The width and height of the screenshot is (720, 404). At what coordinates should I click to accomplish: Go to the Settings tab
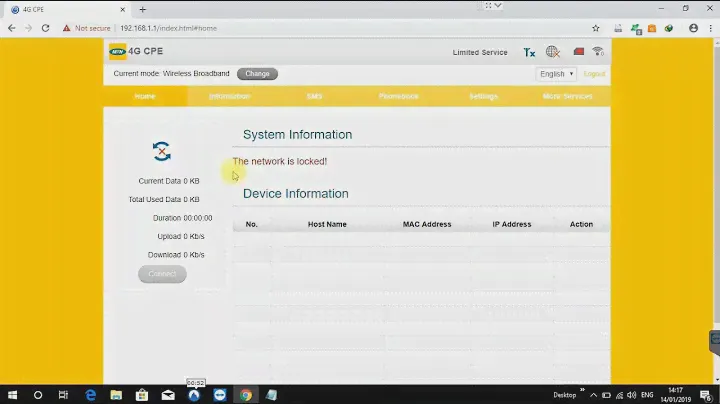tap(483, 97)
